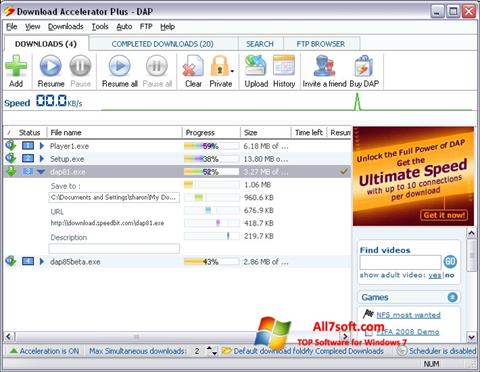The height and width of the screenshot is (372, 480).
Task: Click the resume-support checkmark for dap81.exe
Action: point(344,171)
